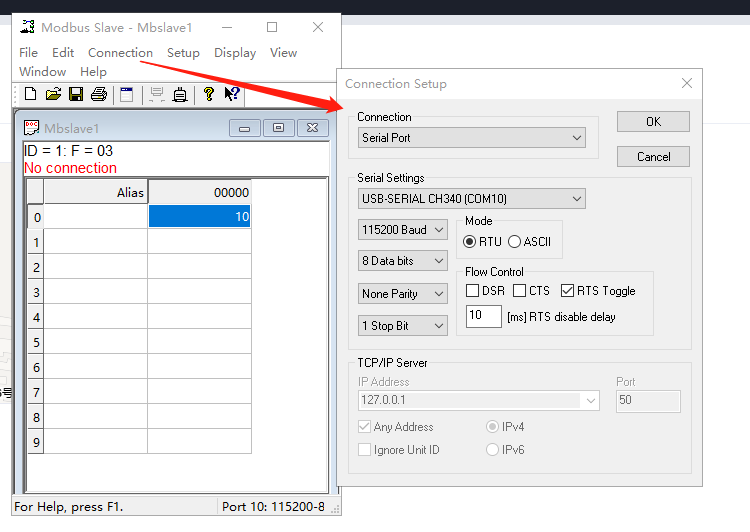Click the Open file folder icon

tap(53, 94)
